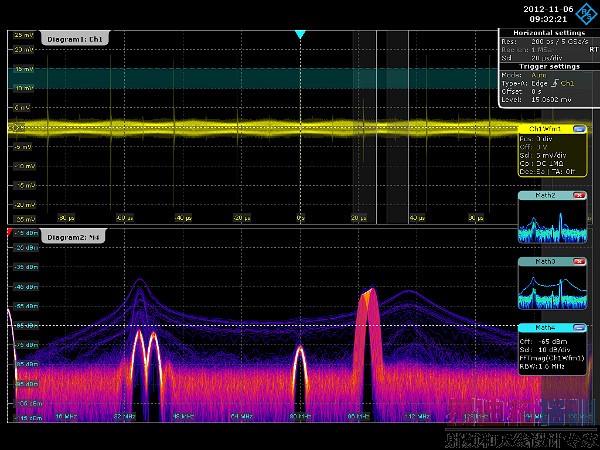Viewport: 600px width, 450px height.
Task: Click the Ch1 trigger source label
Action: 567,83
